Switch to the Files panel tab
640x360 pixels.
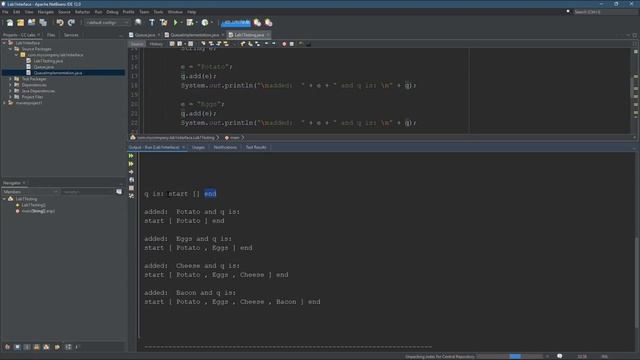tap(51, 35)
